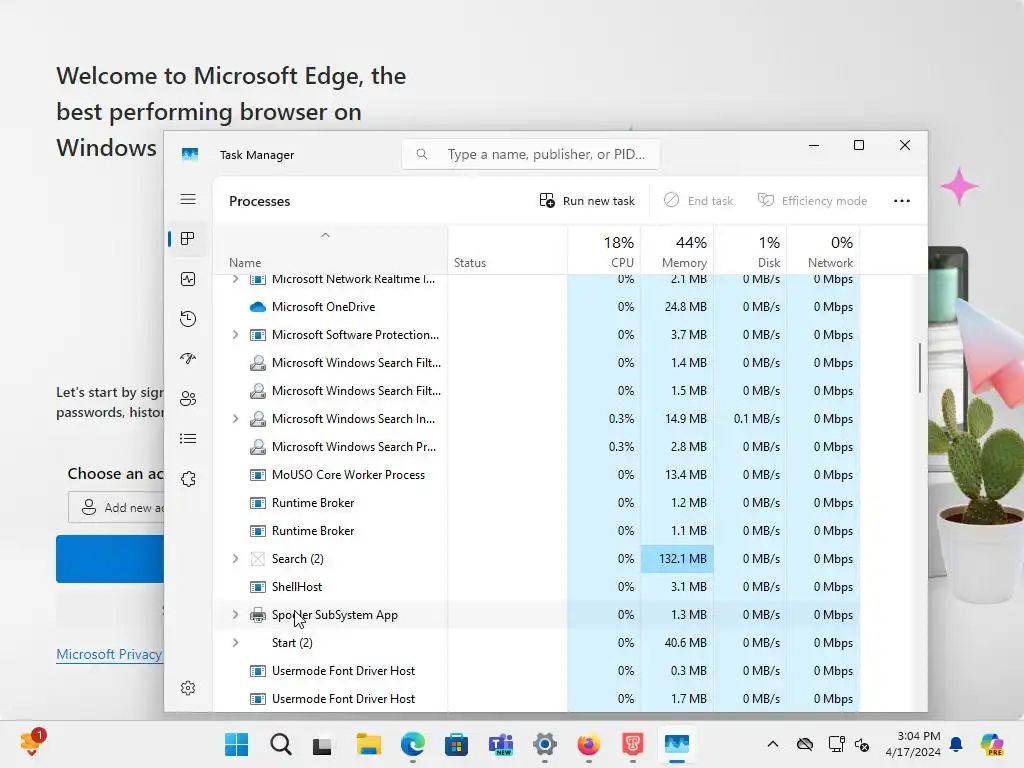
Task: Open the Users page icon in sidebar
Action: pyautogui.click(x=188, y=398)
